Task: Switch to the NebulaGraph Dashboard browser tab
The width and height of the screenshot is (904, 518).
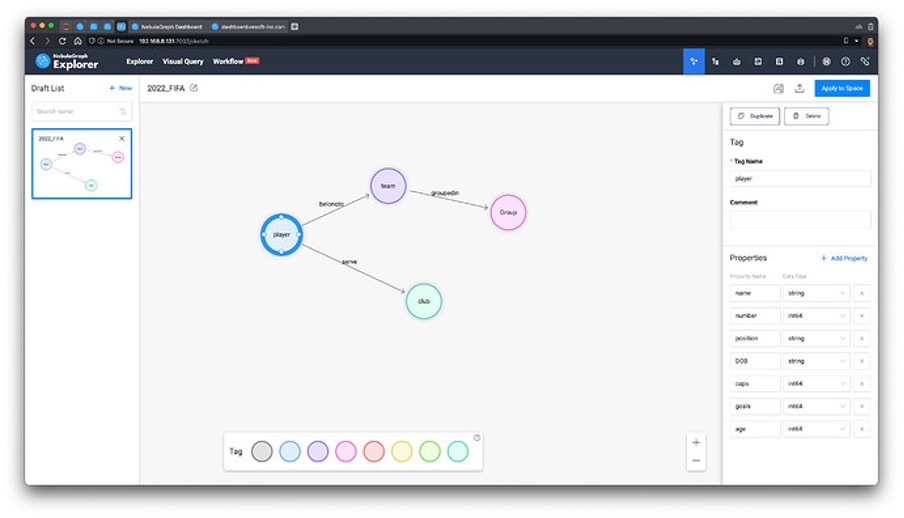Action: [167, 27]
